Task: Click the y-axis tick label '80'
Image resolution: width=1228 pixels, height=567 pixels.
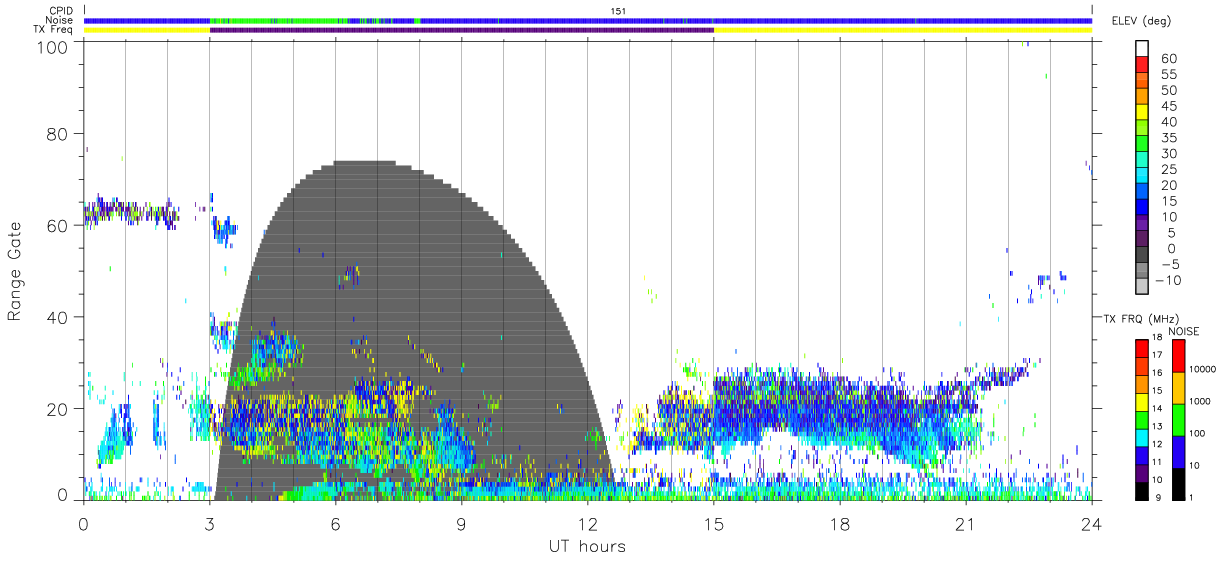Action: (58, 134)
